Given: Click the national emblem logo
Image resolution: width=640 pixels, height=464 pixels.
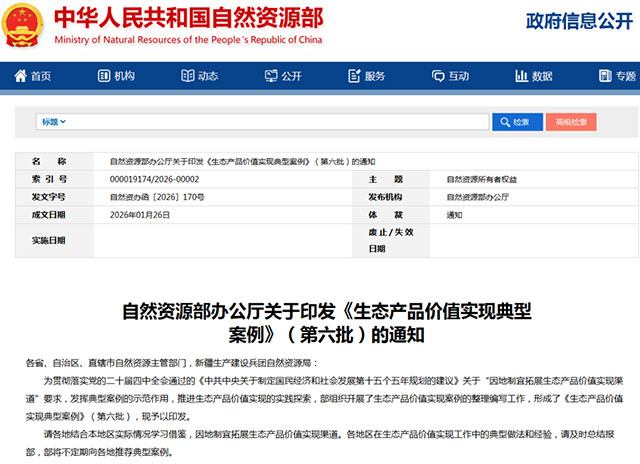Looking at the screenshot, I should (22, 27).
